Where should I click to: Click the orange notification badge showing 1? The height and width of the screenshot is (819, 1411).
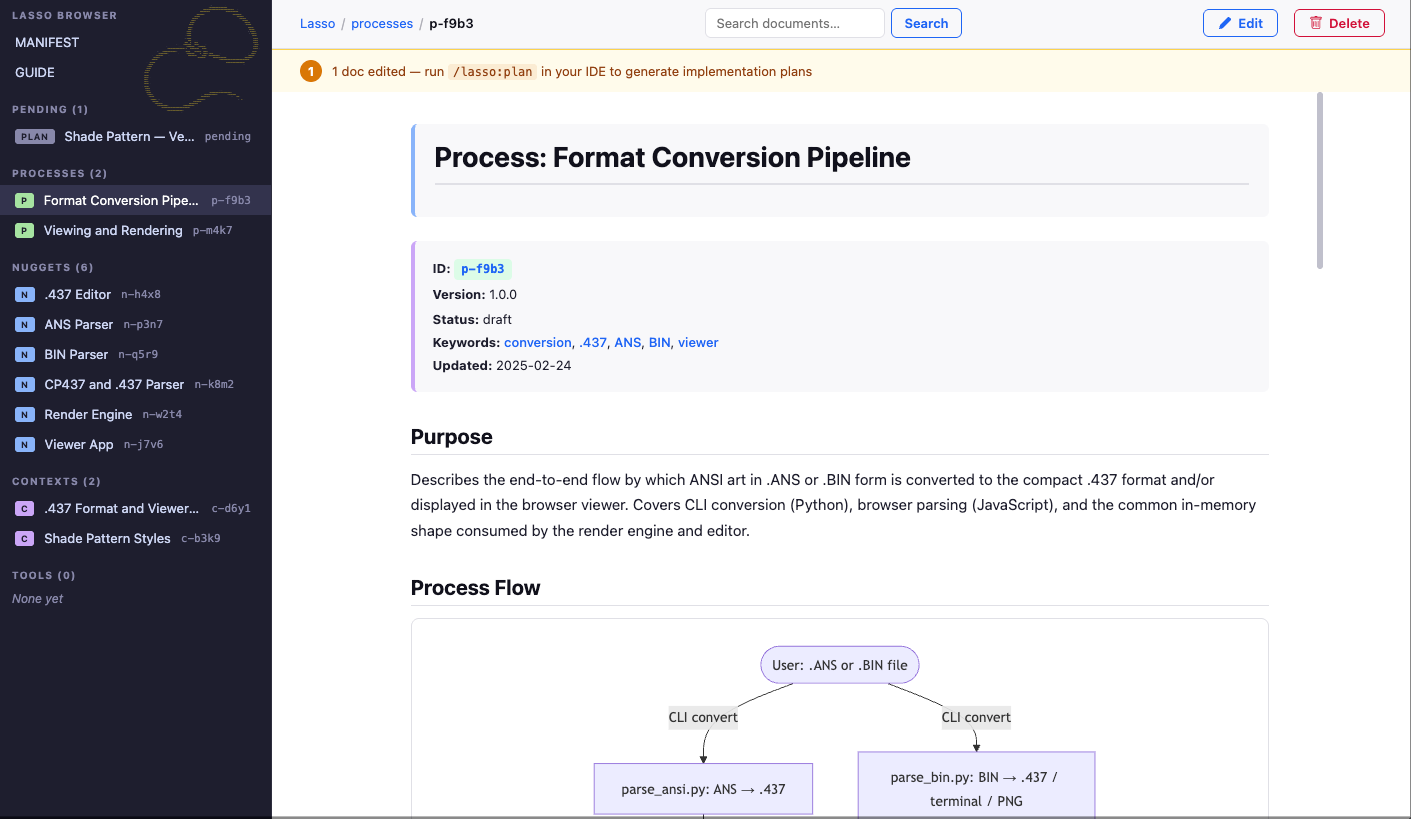coord(311,72)
